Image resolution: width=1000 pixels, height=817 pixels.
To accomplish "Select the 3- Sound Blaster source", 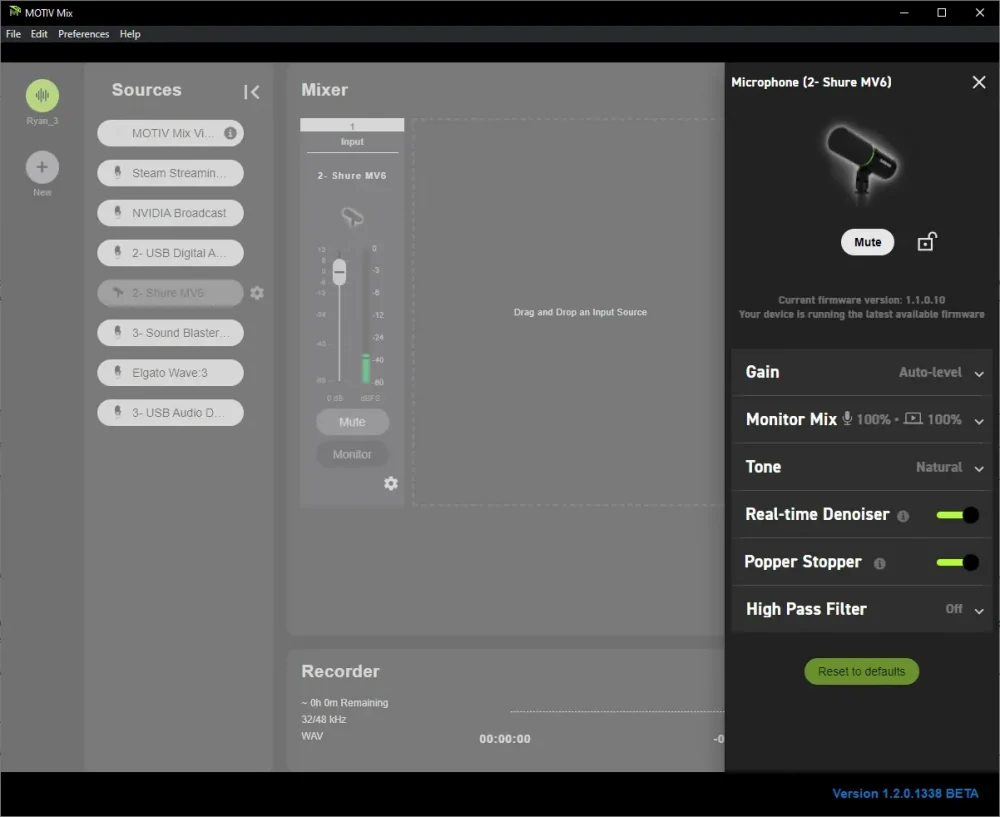I will (170, 333).
